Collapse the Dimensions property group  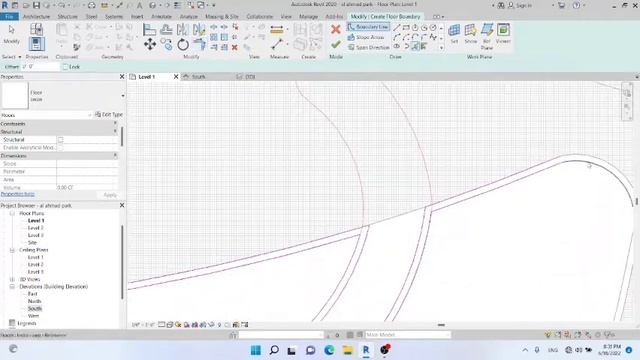pyautogui.click(x=115, y=156)
